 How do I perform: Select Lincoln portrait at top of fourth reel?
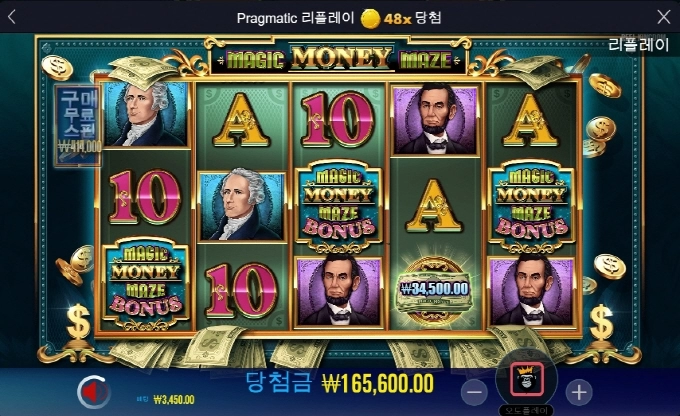pos(435,119)
